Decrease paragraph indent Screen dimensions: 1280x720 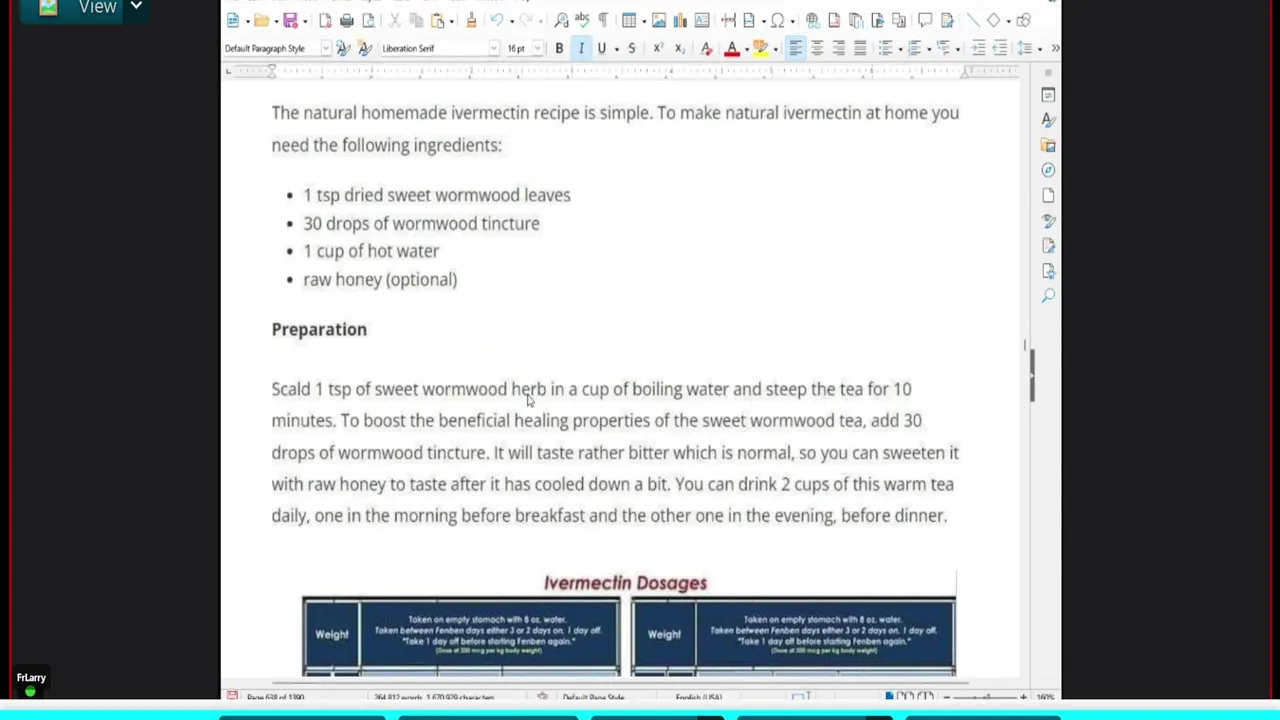tap(1000, 48)
